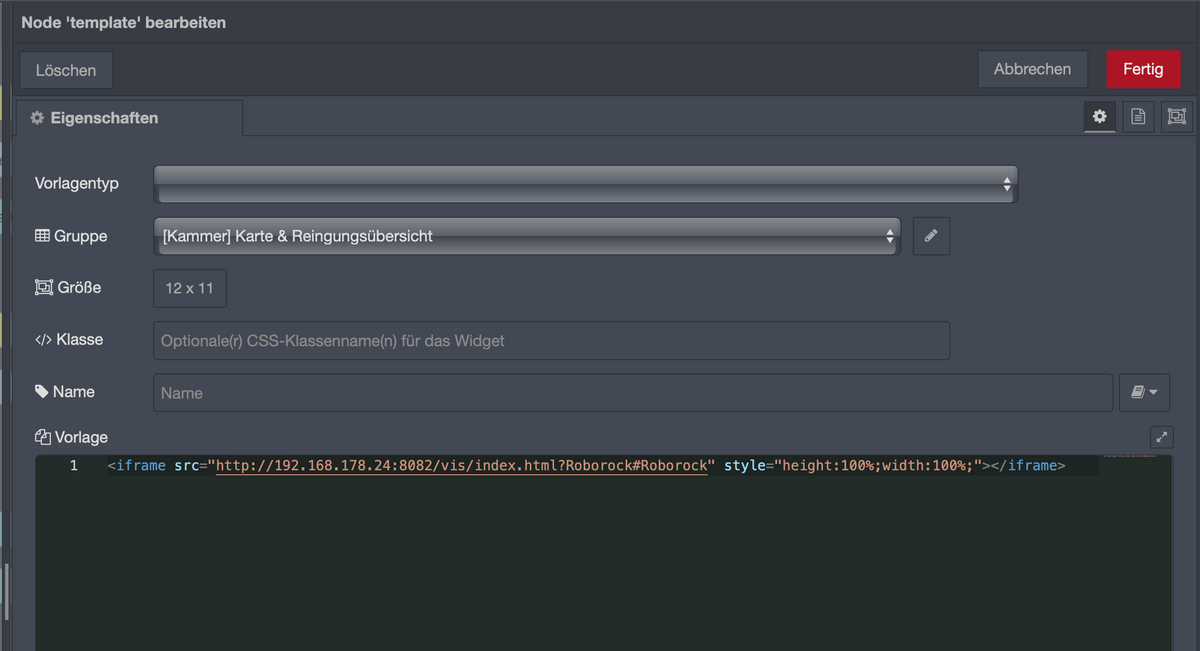The image size is (1200, 651).
Task: Click the iframe src URL in the code
Action: 461,466
